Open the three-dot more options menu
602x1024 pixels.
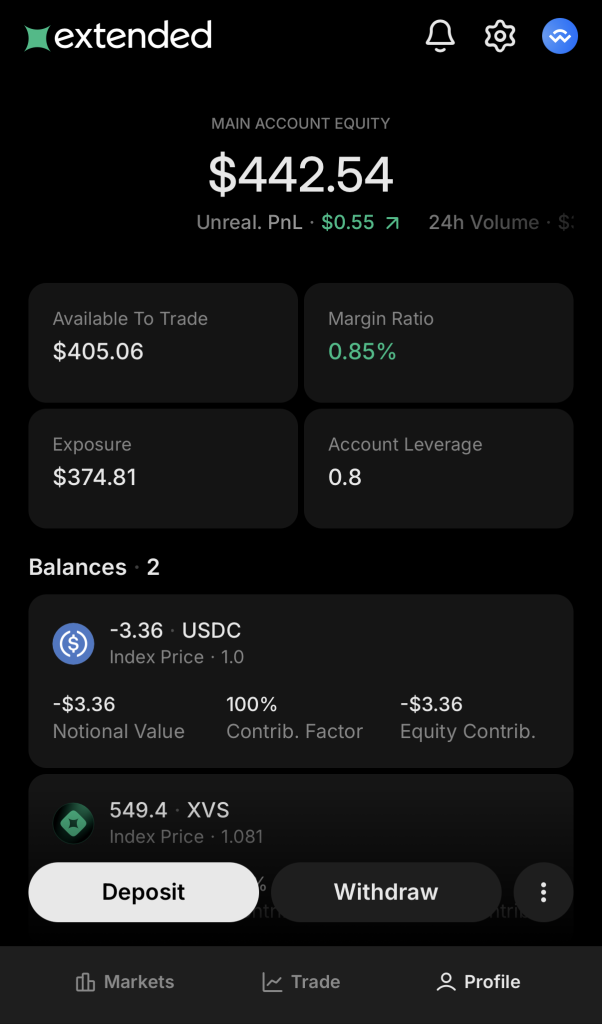pos(543,892)
